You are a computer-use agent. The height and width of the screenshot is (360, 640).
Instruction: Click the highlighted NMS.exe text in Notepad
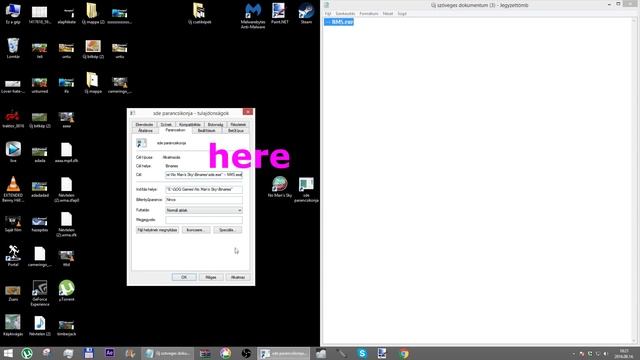(339, 22)
